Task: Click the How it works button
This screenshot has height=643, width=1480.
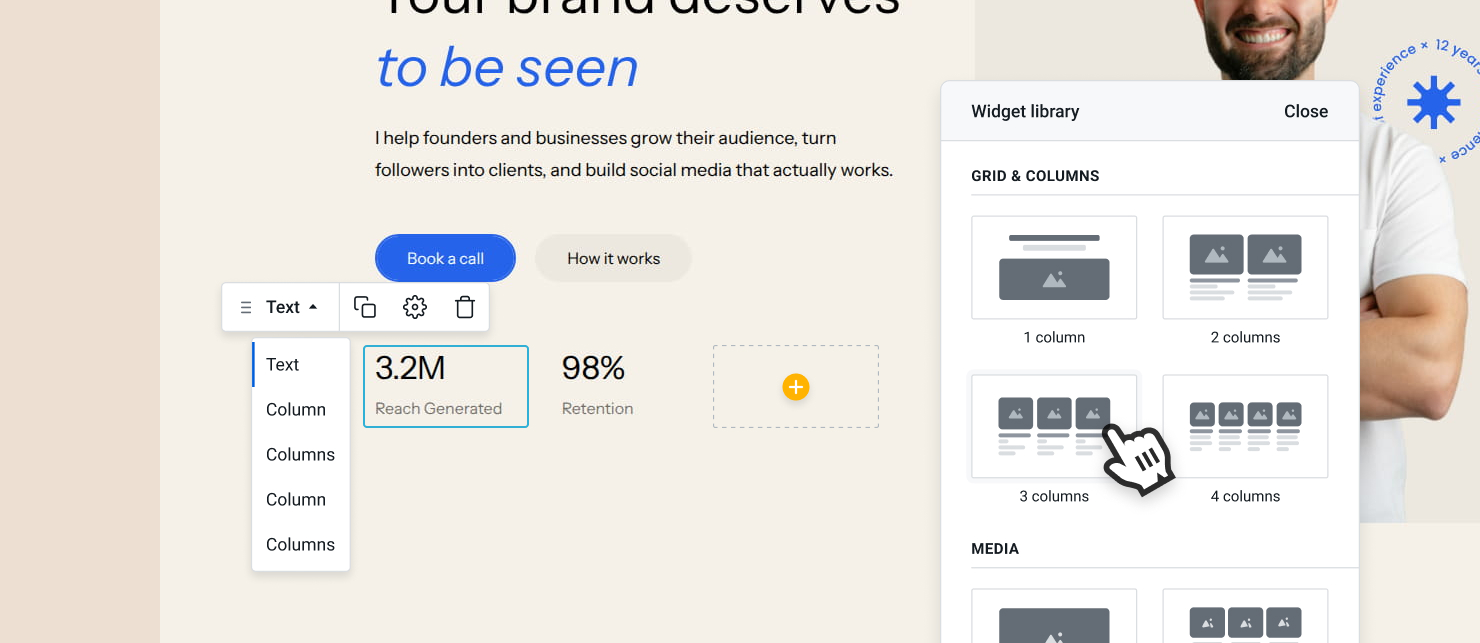Action: (613, 258)
